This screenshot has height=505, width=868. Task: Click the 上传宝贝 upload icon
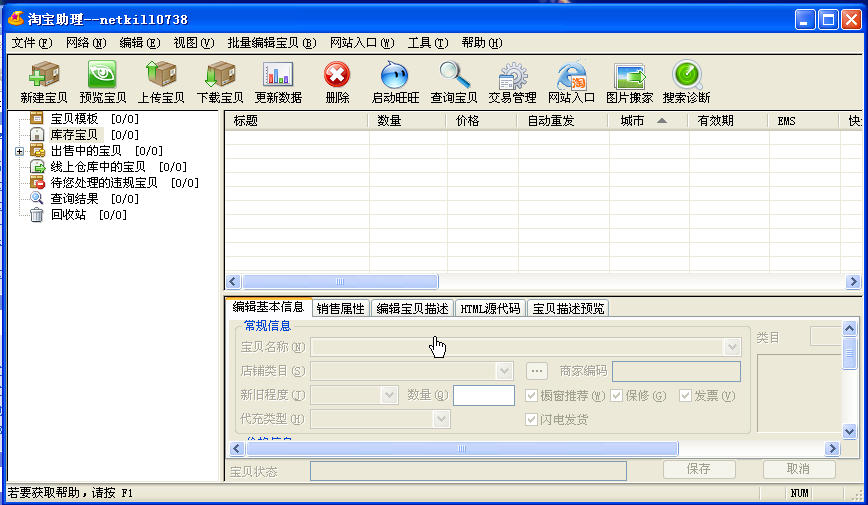161,75
